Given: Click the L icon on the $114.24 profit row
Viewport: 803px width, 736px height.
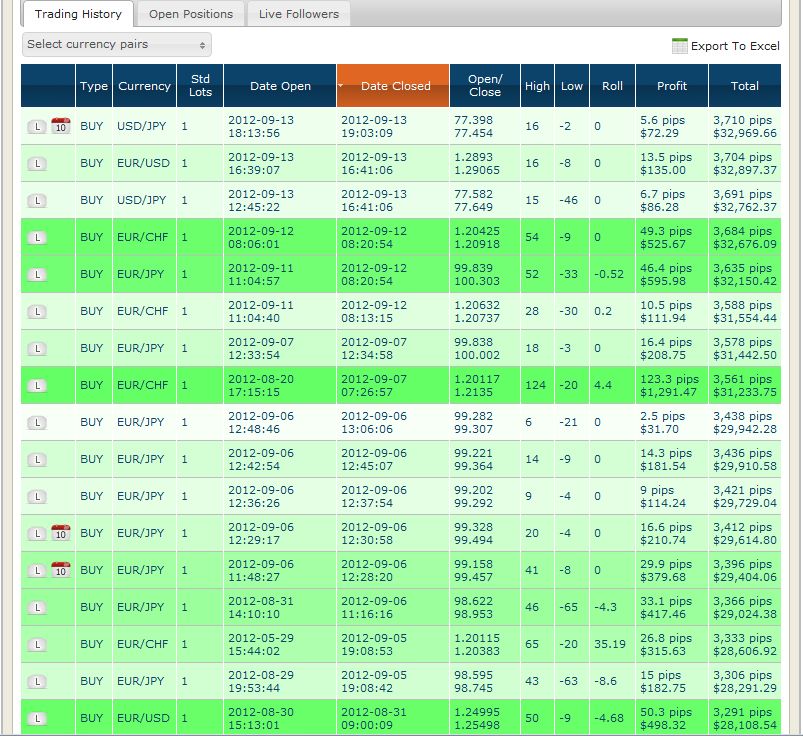Looking at the screenshot, I should click(x=37, y=496).
